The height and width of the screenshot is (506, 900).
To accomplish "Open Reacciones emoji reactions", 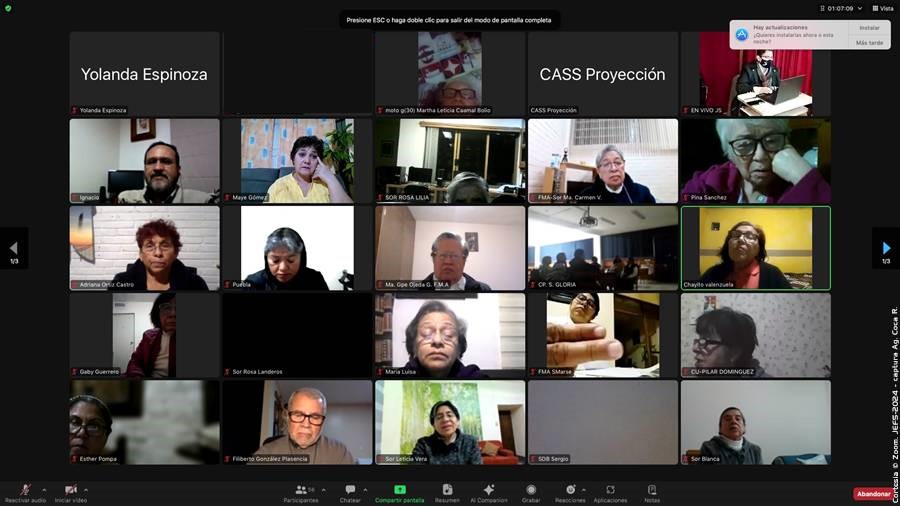I will [x=570, y=493].
